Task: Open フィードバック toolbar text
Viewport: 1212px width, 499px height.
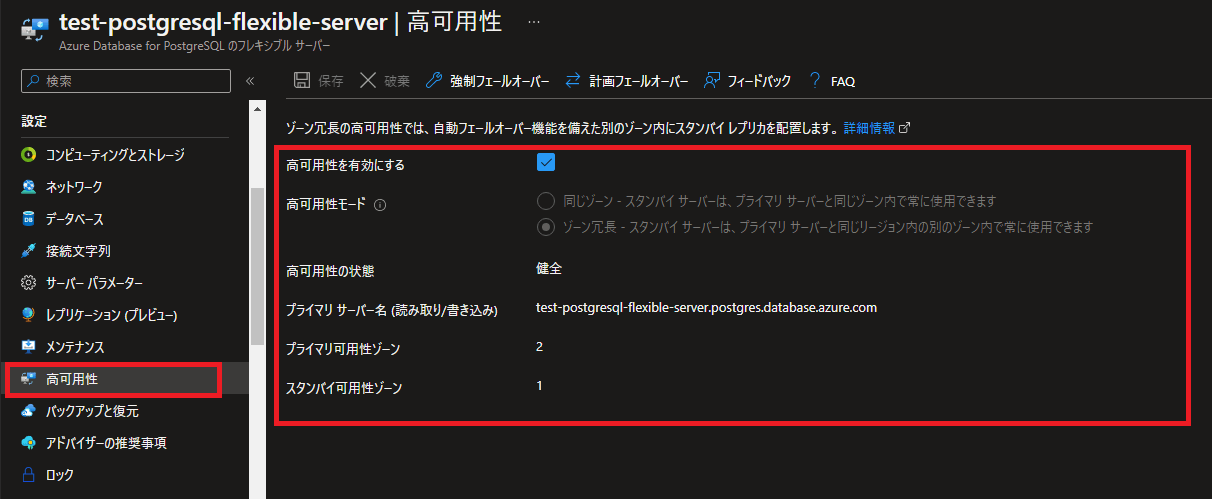Action: pos(759,81)
